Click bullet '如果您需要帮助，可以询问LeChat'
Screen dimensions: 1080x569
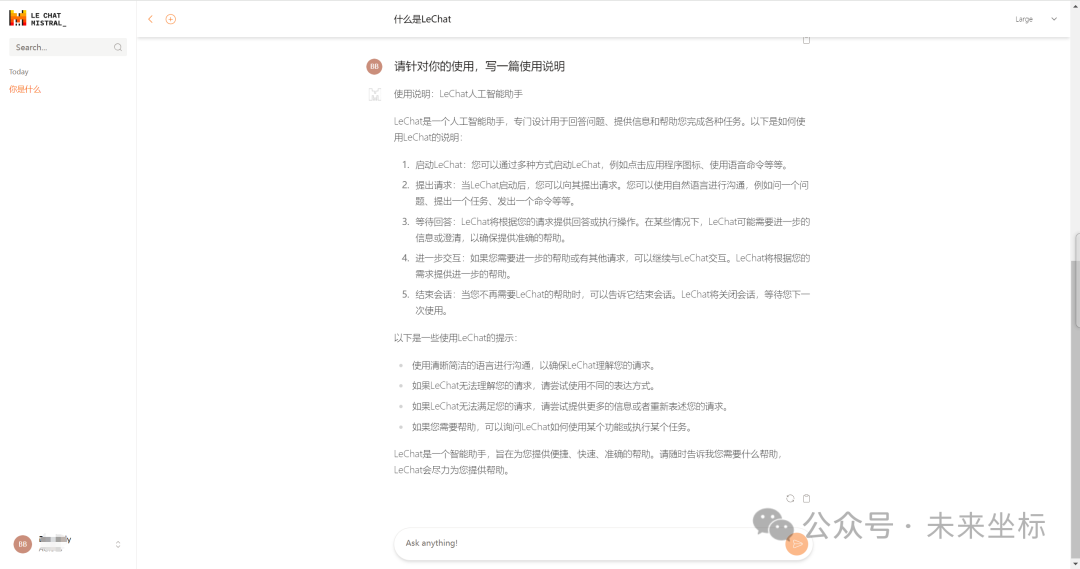tap(554, 427)
